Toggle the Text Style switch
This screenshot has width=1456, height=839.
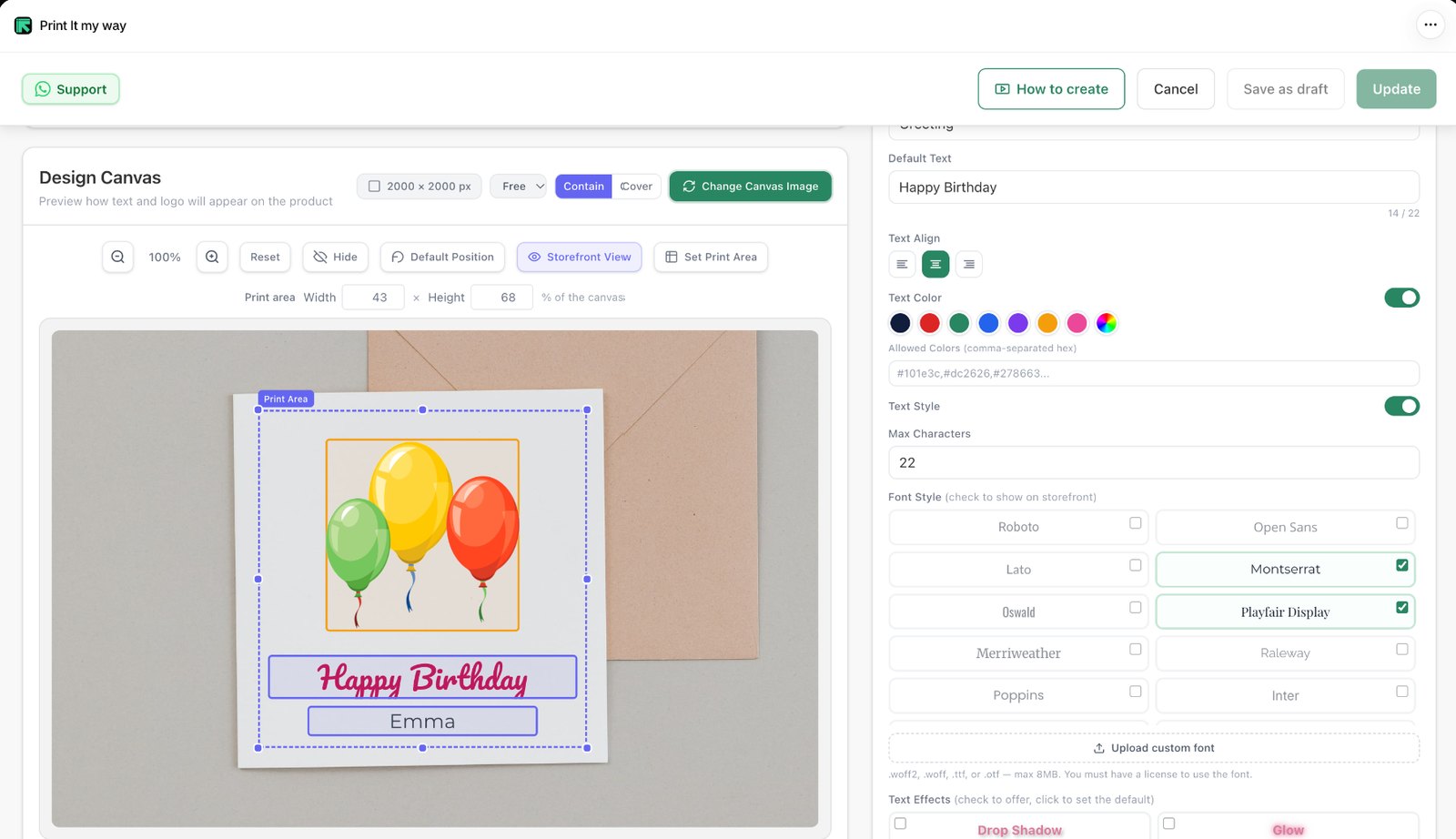point(1401,406)
